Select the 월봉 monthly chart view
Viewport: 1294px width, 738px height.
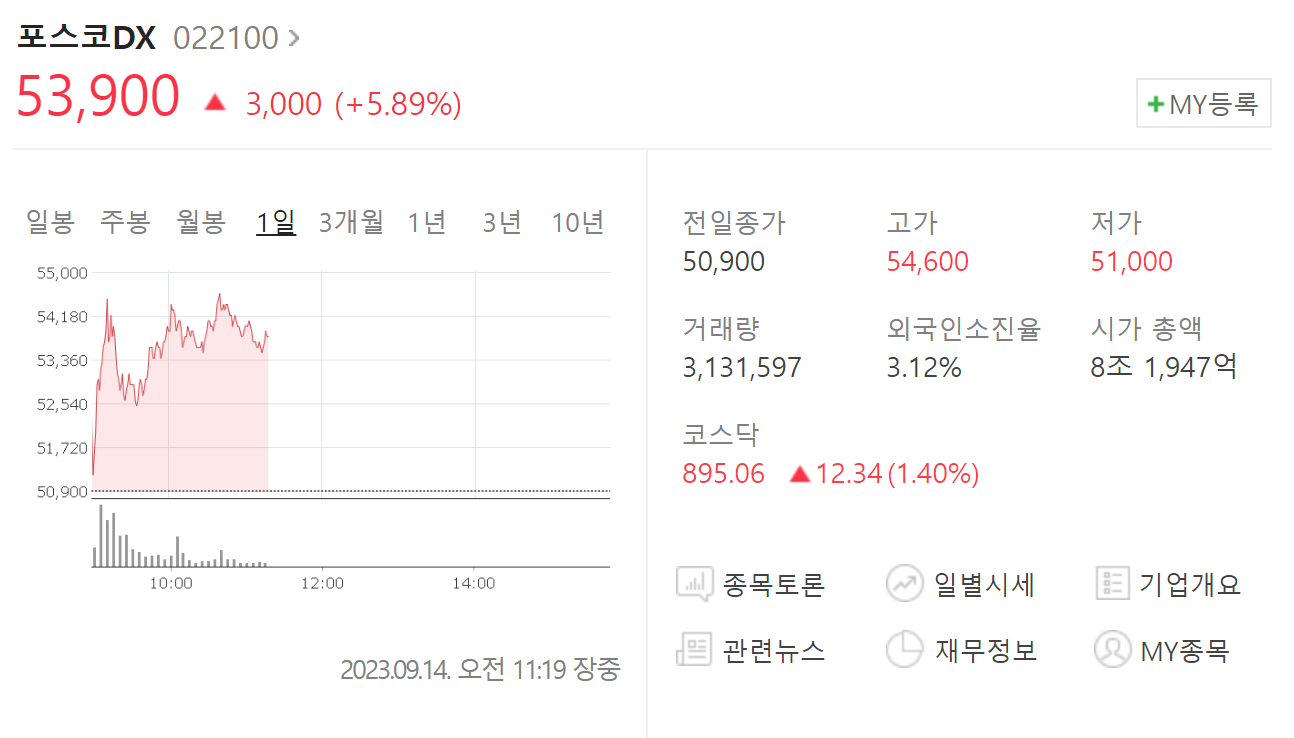199,222
